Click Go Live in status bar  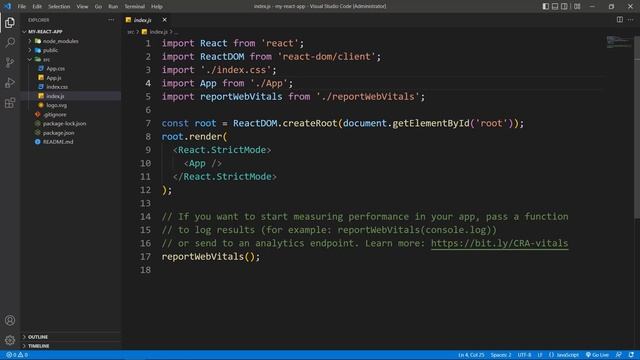(598, 355)
